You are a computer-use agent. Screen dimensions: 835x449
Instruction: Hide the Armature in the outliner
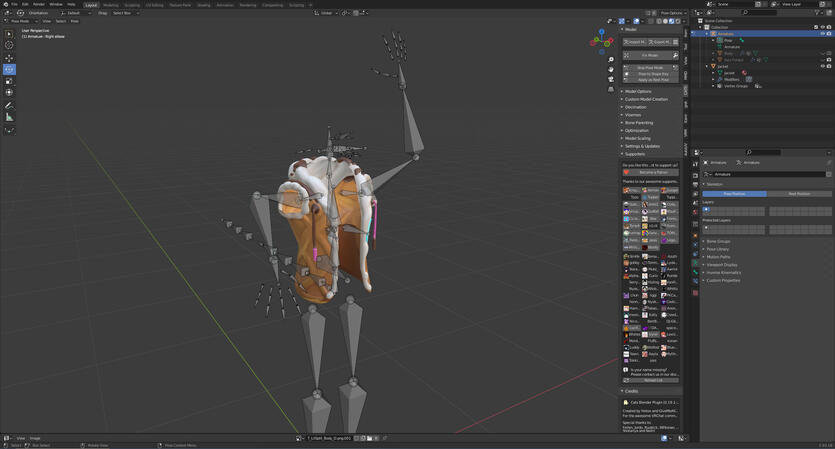822,34
